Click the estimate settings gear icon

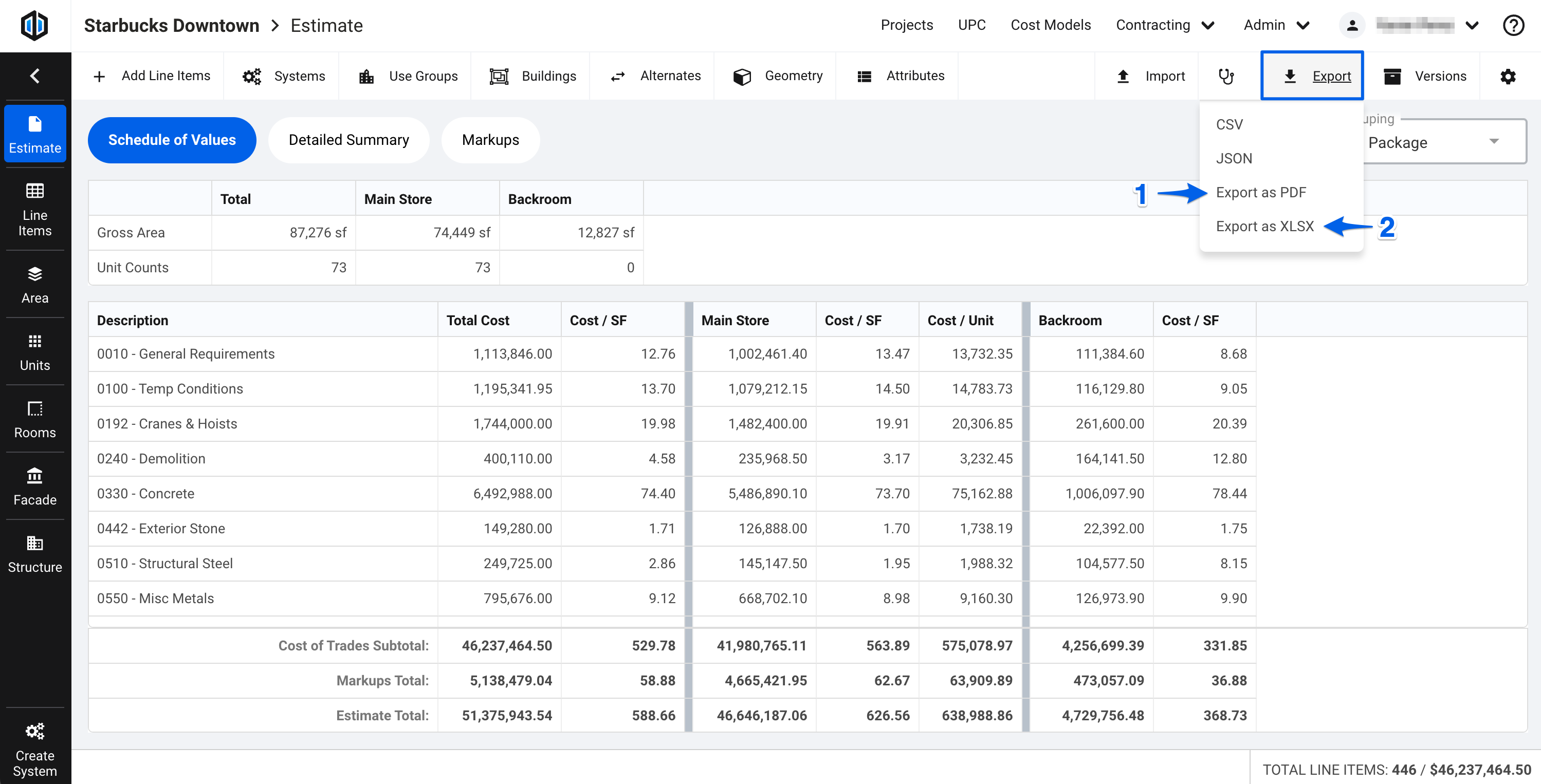click(x=1508, y=76)
